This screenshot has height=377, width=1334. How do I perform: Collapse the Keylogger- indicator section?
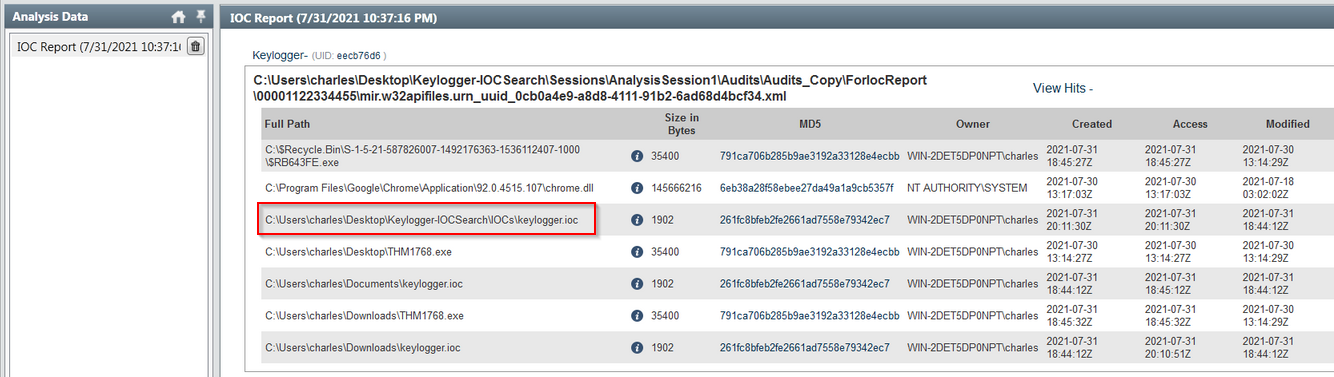point(280,55)
